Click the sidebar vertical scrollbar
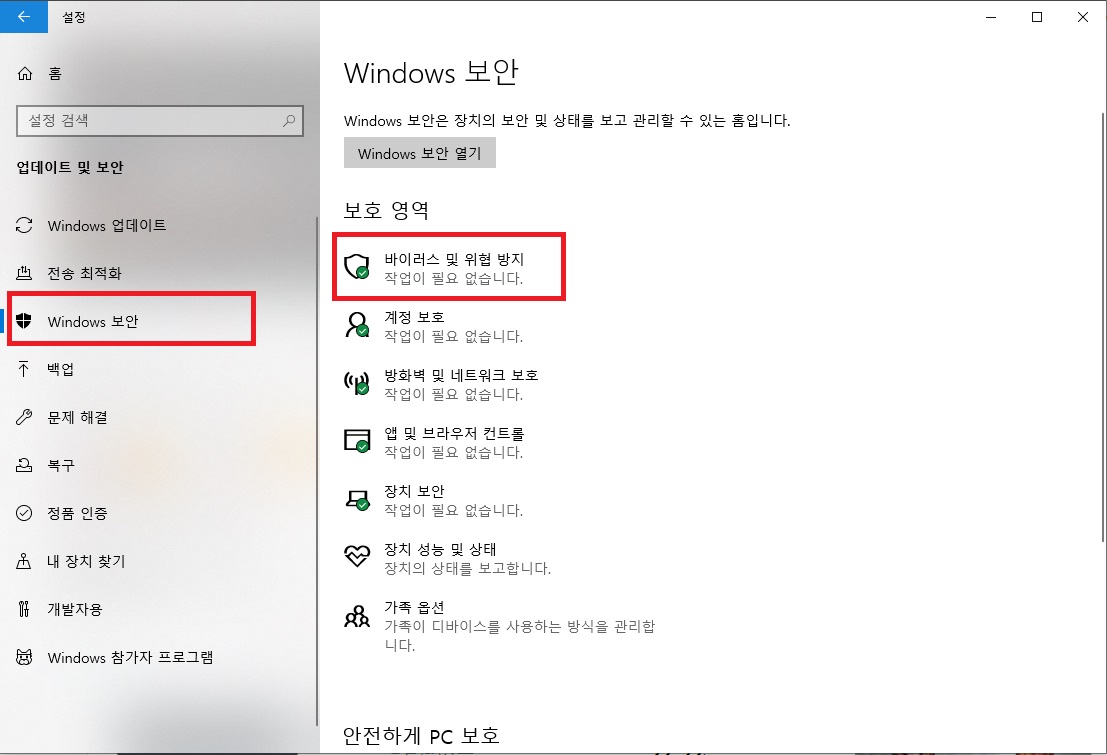The height and width of the screenshot is (755, 1107). [x=316, y=471]
